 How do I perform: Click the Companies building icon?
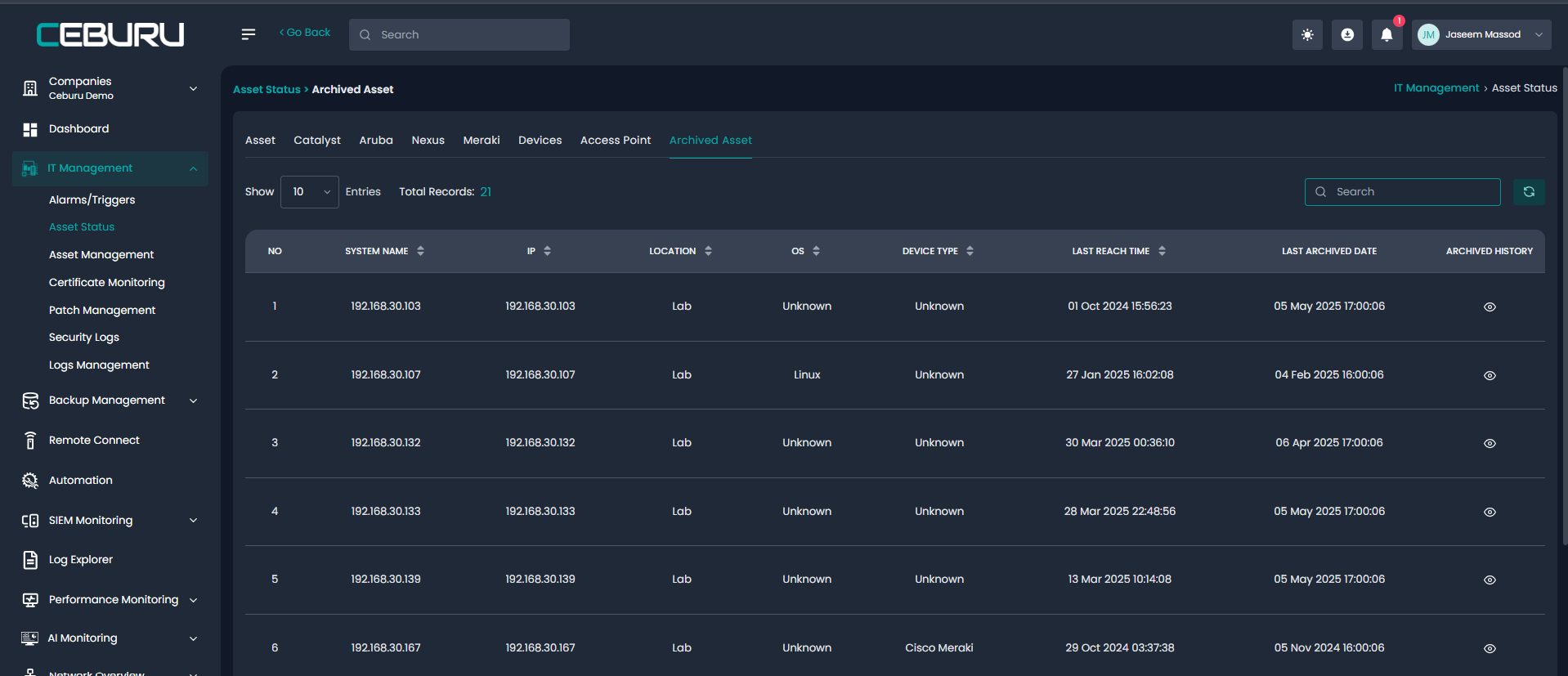(x=30, y=88)
